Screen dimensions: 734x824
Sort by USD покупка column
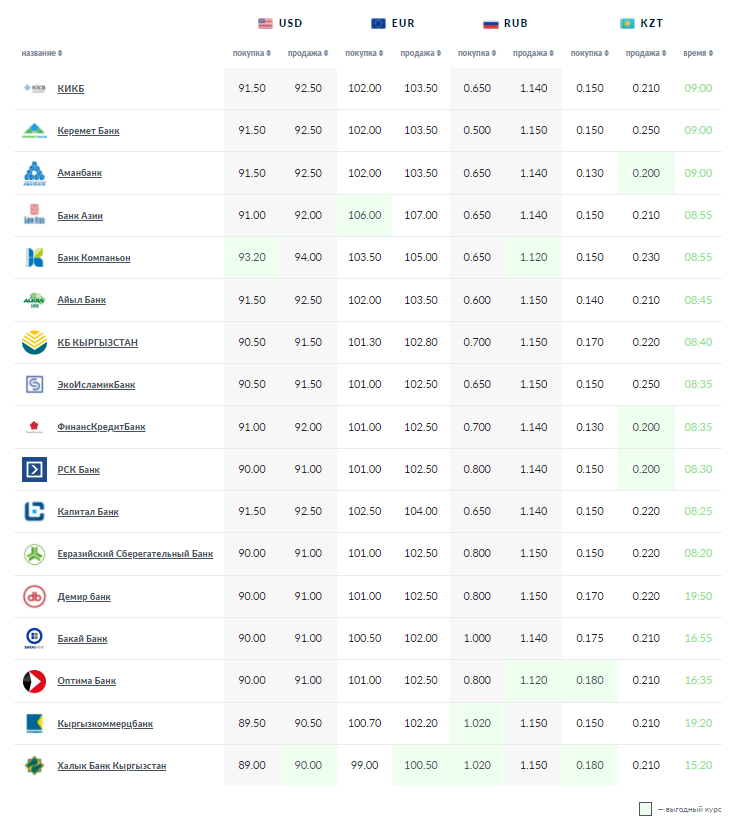251,53
